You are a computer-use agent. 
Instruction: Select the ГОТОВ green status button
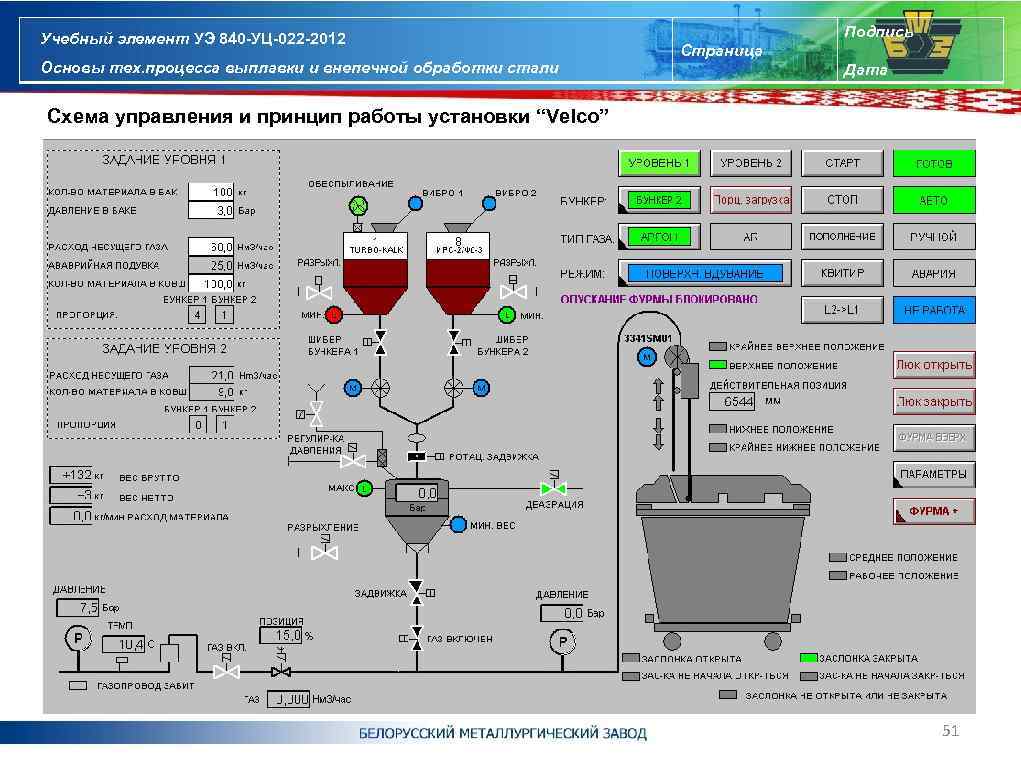pyautogui.click(x=934, y=163)
